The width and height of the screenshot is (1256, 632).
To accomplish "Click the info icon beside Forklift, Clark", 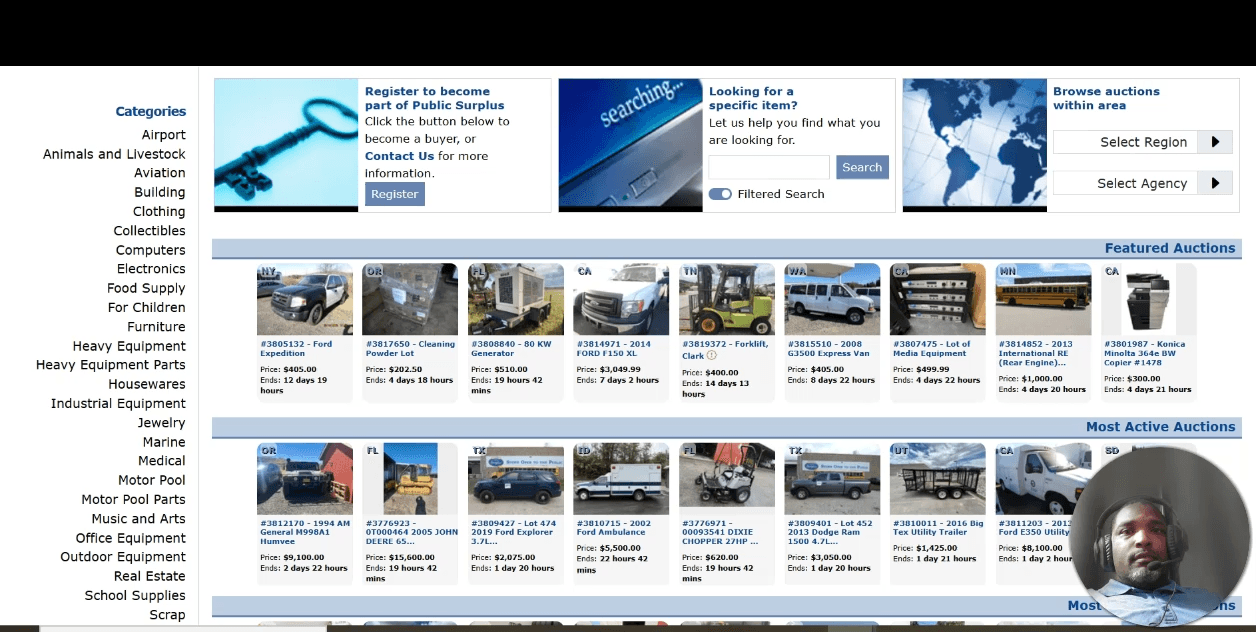I will (712, 355).
